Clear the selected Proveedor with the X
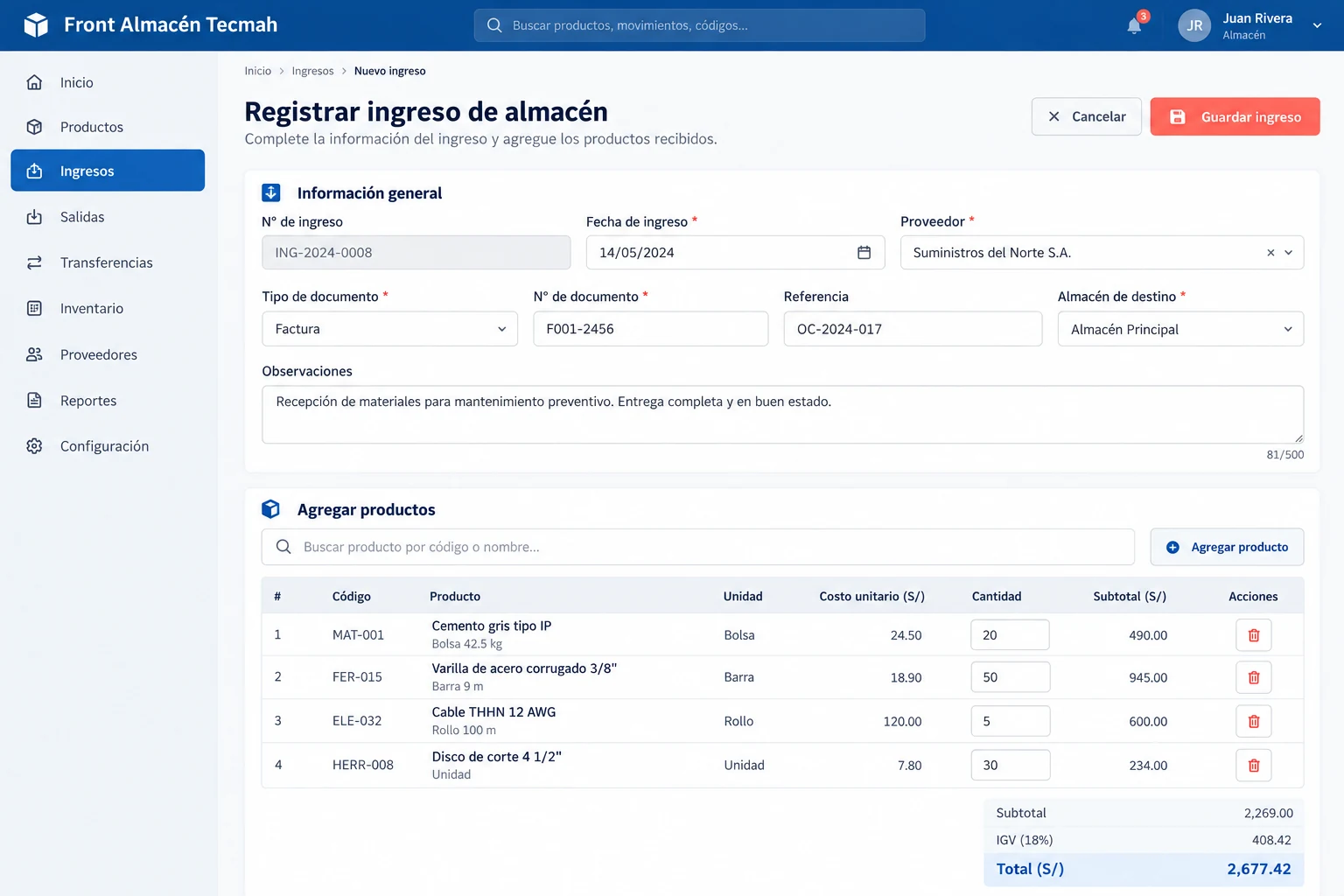The height and width of the screenshot is (896, 1344). pos(1270,253)
